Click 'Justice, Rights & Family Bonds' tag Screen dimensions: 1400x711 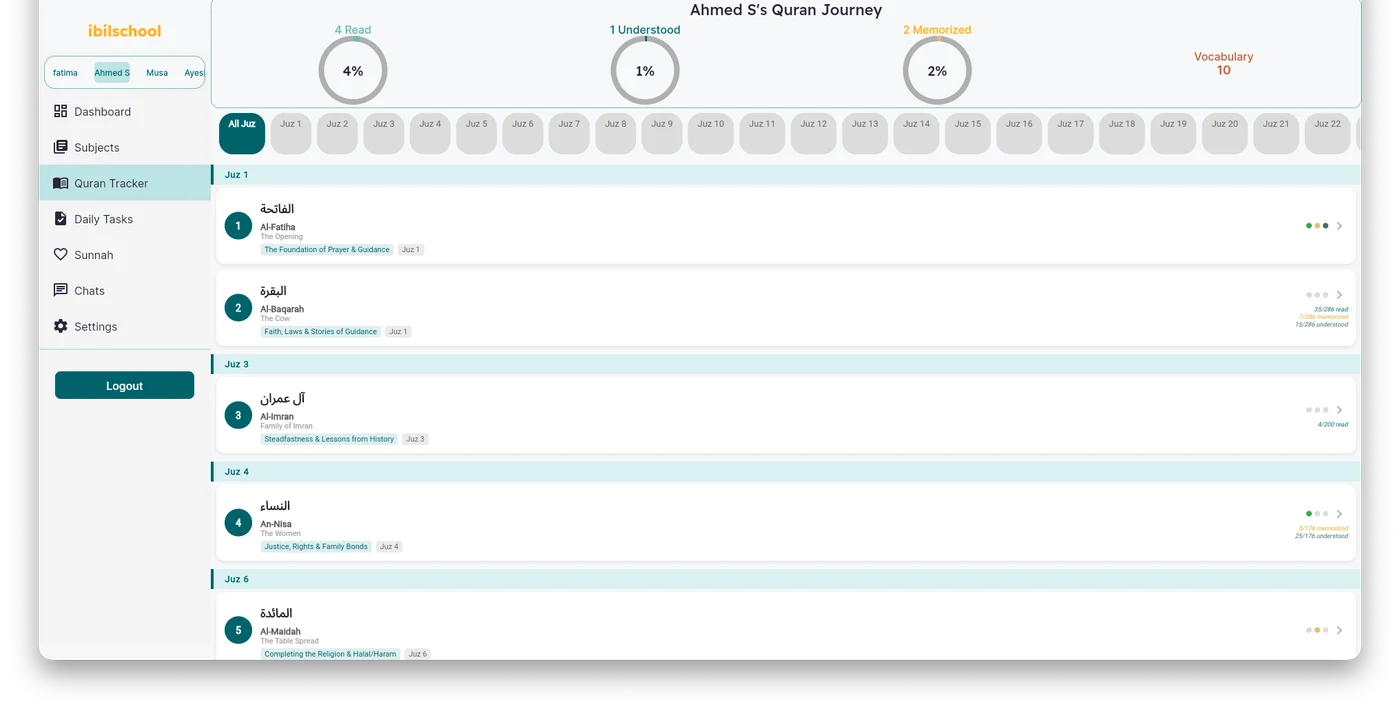[x=316, y=547]
